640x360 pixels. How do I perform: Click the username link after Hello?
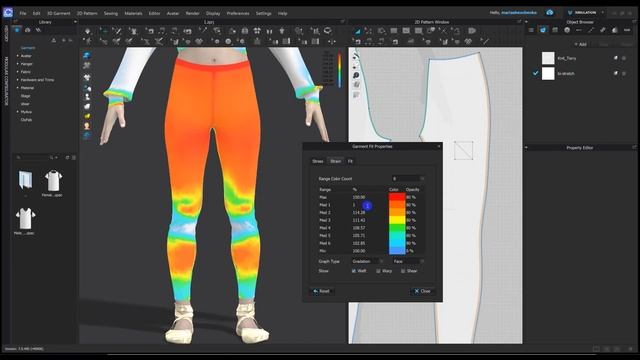pos(519,13)
